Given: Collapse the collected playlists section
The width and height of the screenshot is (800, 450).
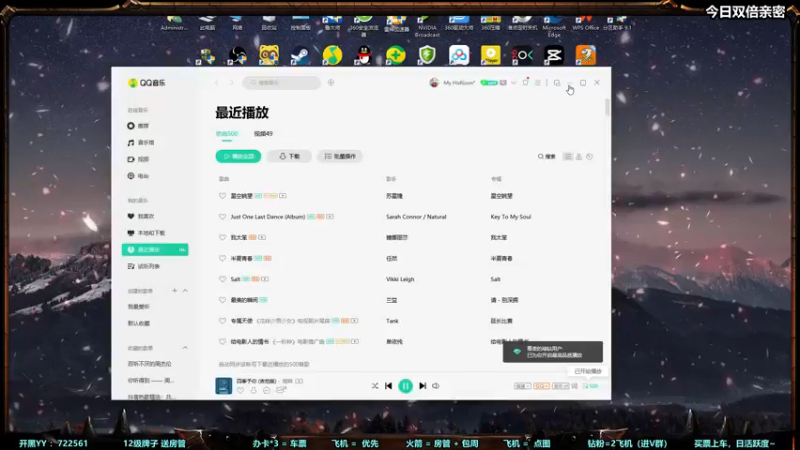Looking at the screenshot, I should [x=185, y=348].
